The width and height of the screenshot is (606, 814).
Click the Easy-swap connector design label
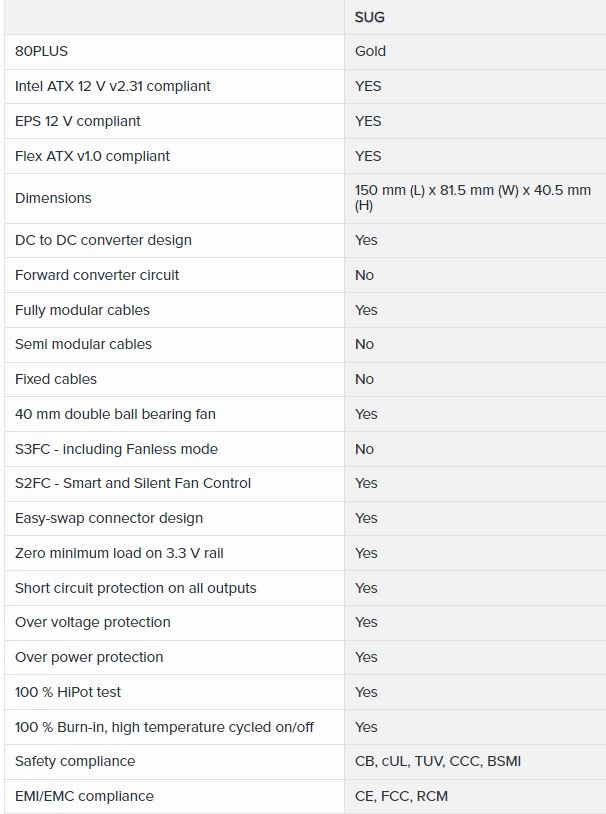[109, 518]
